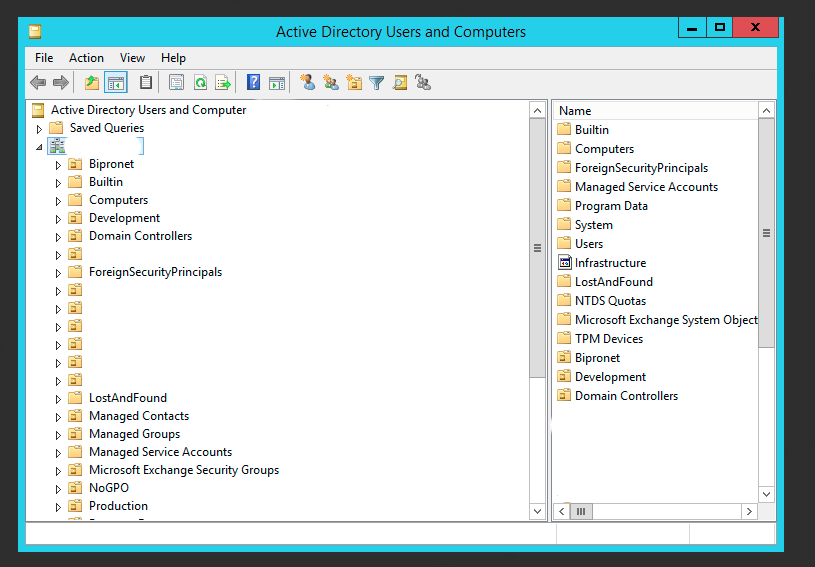This screenshot has height=567, width=815.
Task: Open the Action menu
Action: point(86,58)
